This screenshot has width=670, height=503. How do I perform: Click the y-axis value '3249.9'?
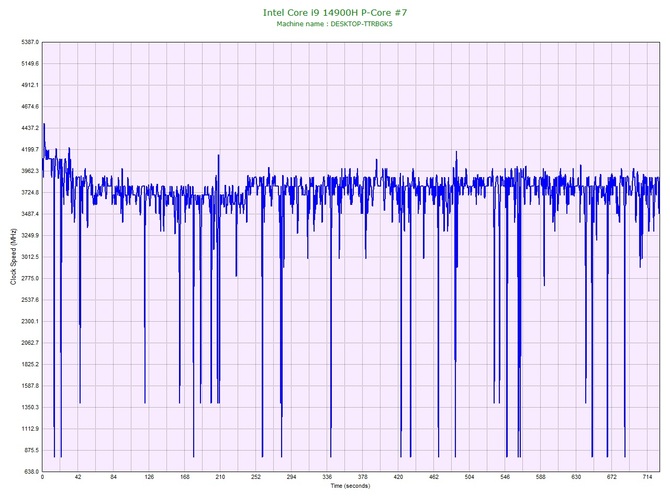click(x=30, y=235)
